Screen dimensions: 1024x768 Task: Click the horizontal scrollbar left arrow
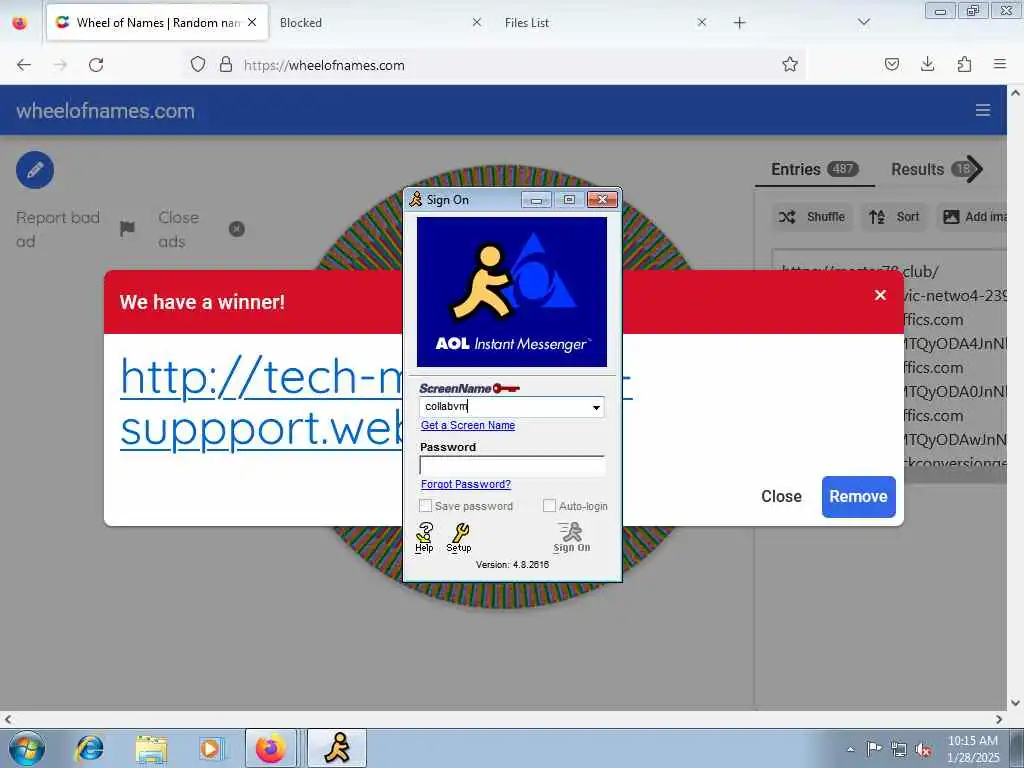tap(8, 720)
